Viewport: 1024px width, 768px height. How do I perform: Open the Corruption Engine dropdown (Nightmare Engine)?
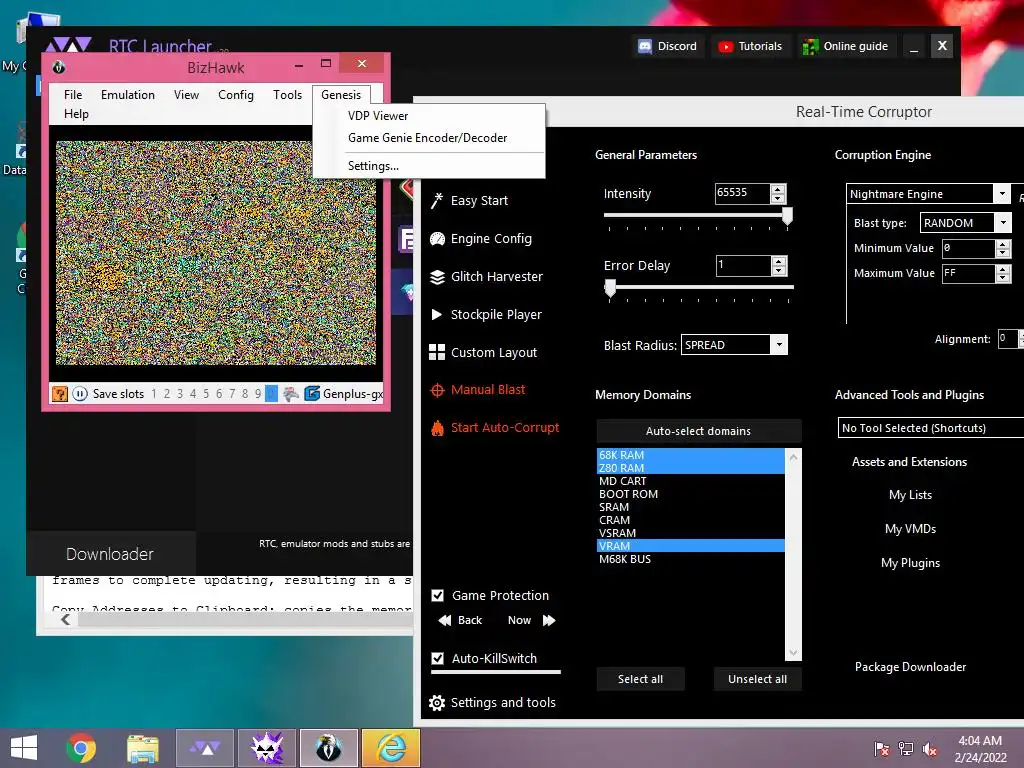point(1002,194)
